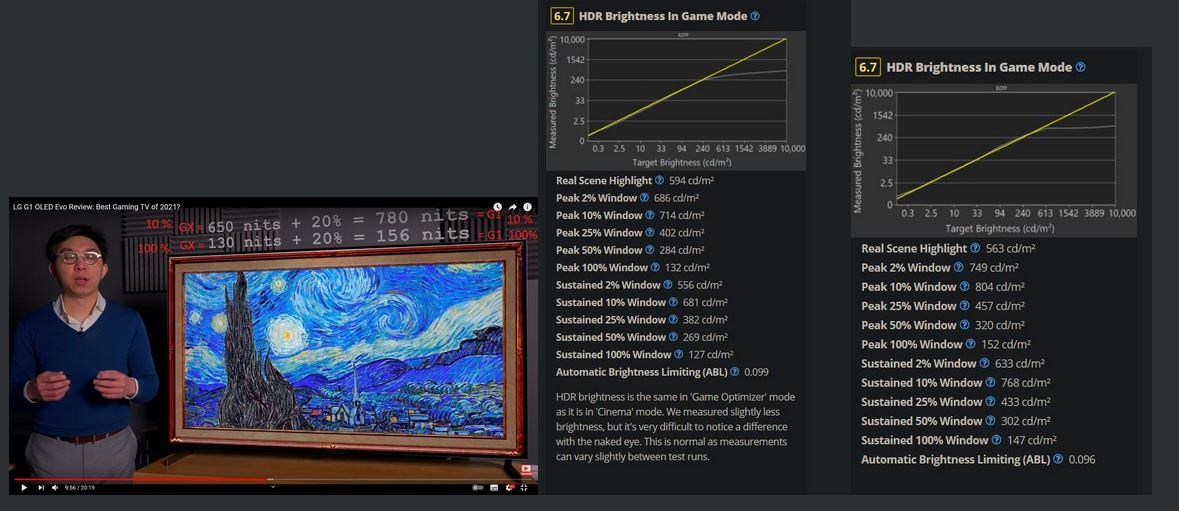This screenshot has width=1179, height=511.
Task: Click the 9:56 / 20:19 time display
Action: pos(80,488)
